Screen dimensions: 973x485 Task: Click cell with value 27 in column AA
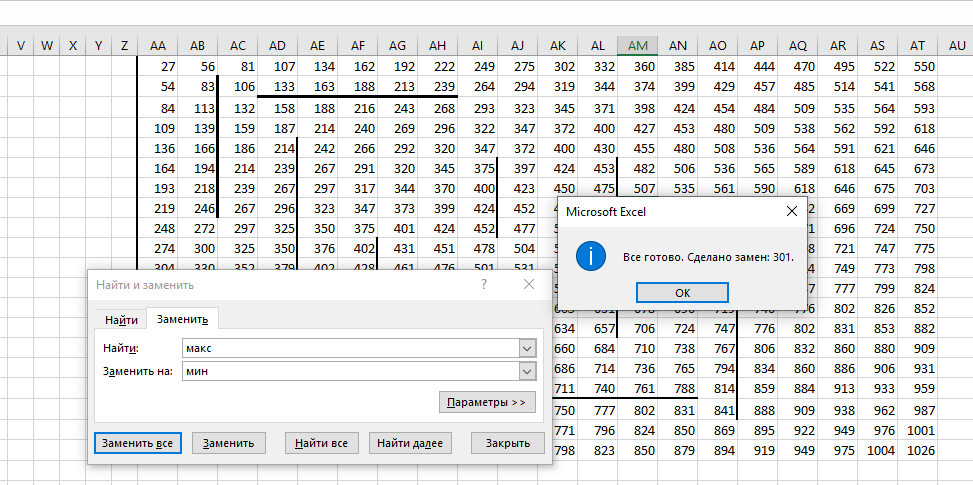pos(158,67)
